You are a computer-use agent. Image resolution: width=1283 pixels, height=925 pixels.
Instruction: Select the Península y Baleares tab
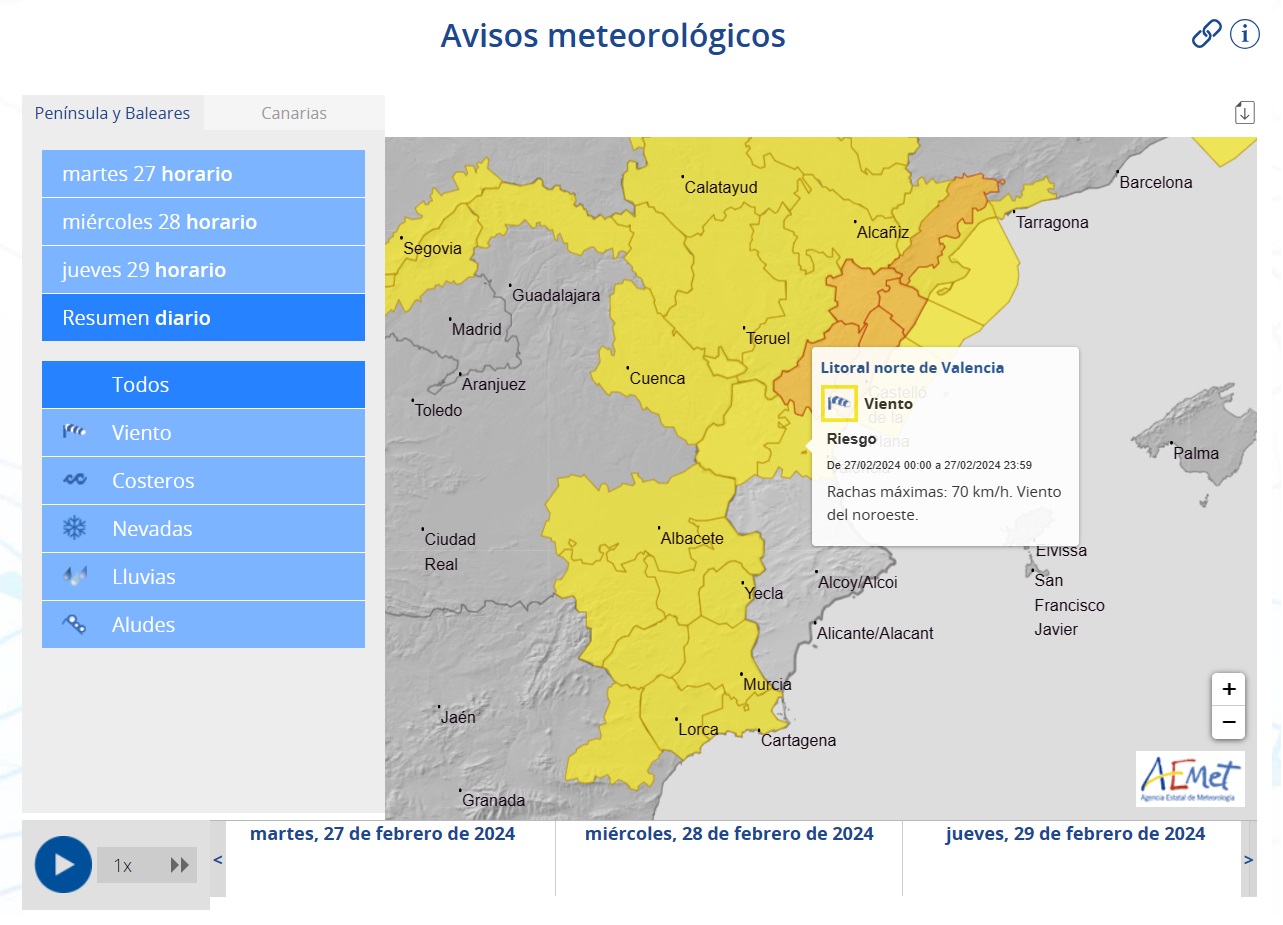point(113,113)
